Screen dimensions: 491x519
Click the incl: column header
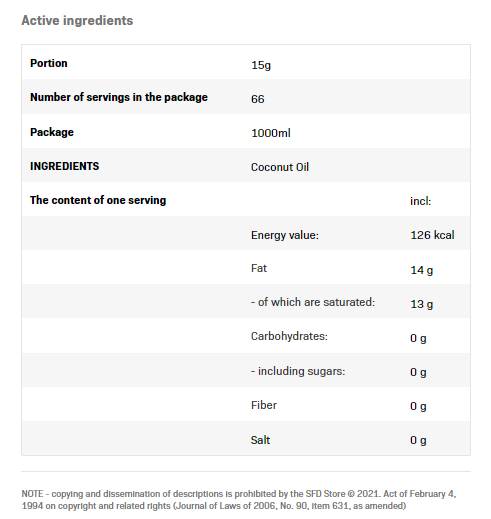(420, 201)
